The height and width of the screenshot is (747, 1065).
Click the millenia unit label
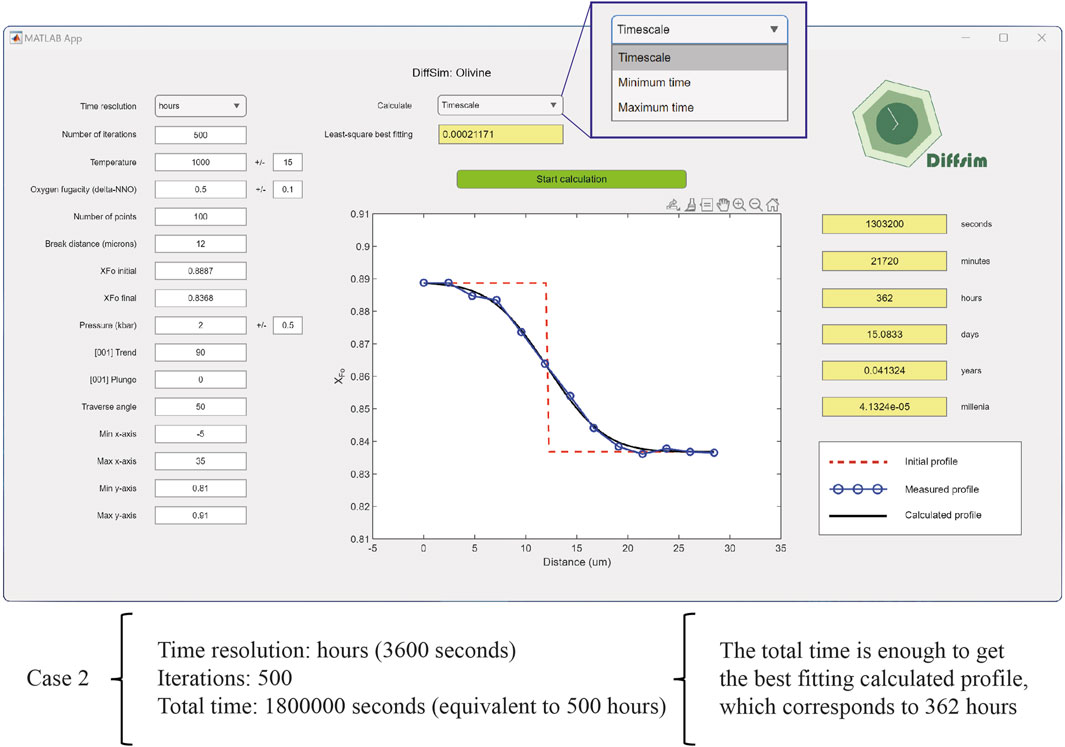click(x=975, y=407)
